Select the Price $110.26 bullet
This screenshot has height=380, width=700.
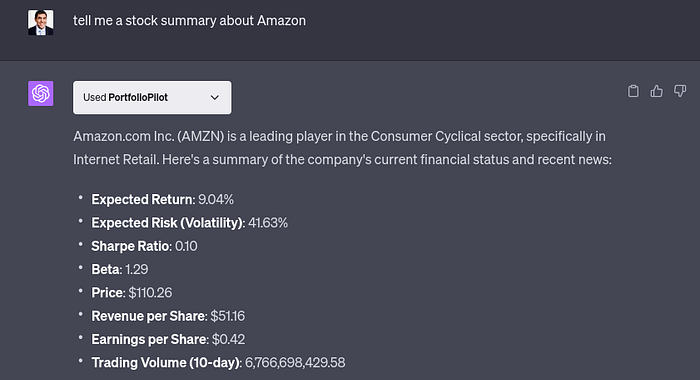click(x=132, y=292)
